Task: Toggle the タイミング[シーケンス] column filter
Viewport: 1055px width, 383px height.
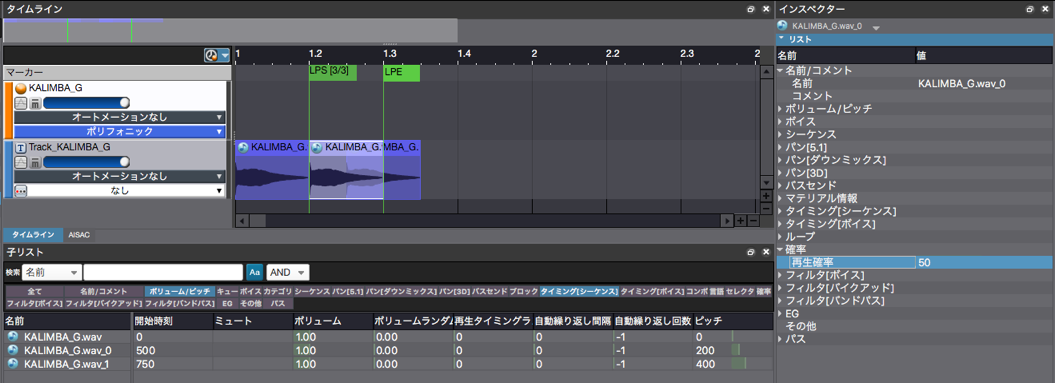Action: tap(579, 291)
